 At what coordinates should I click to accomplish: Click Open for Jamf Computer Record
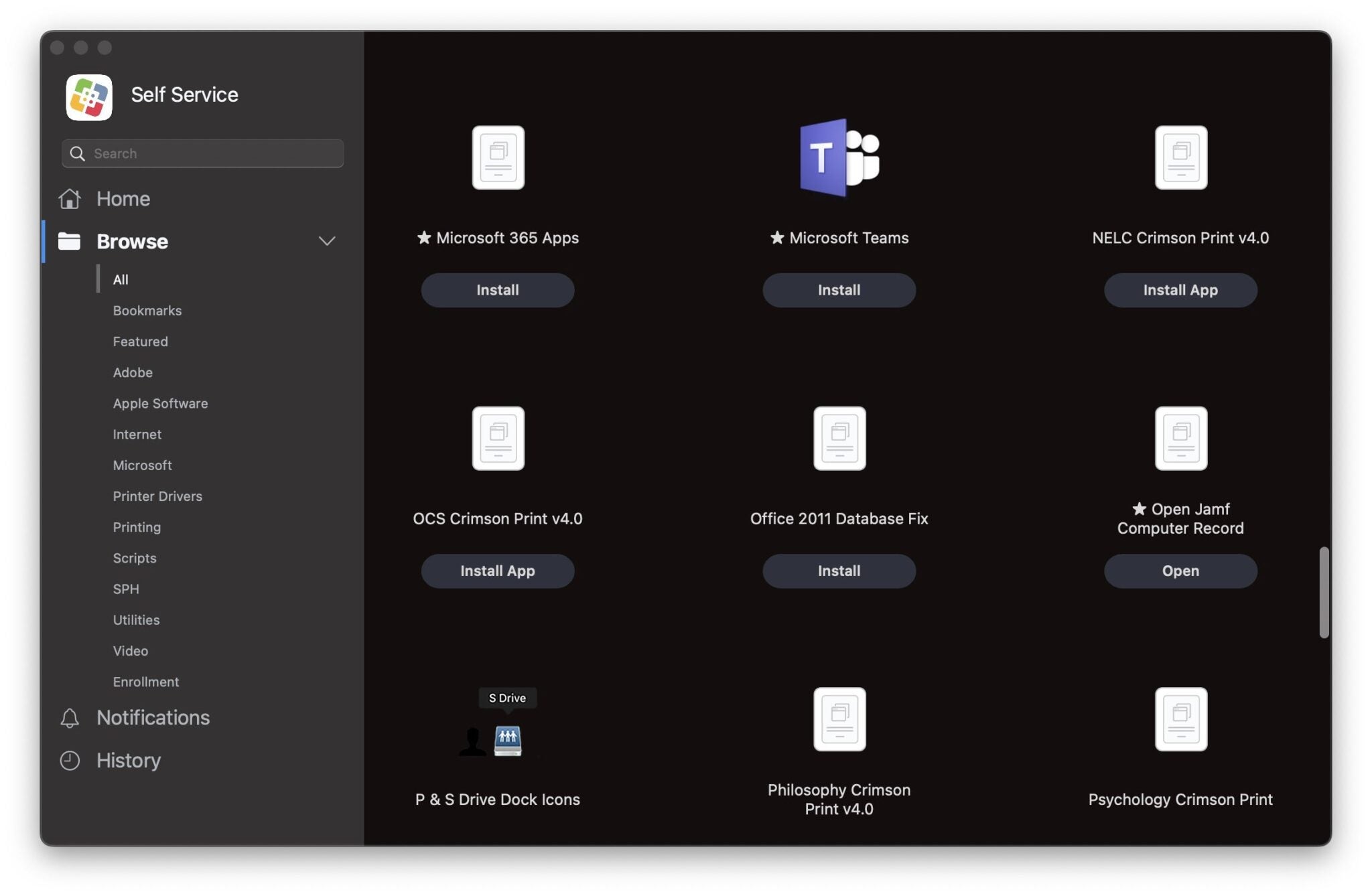1180,571
